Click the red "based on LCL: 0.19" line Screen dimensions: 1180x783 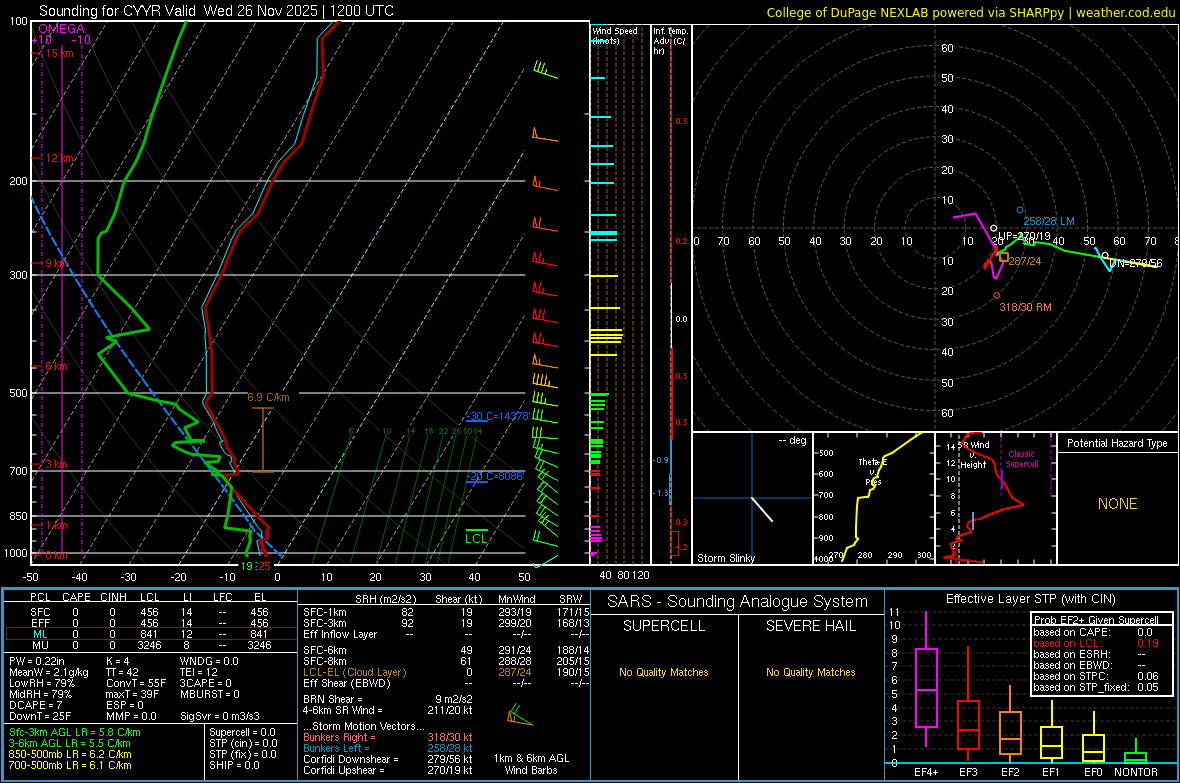(x=1096, y=643)
